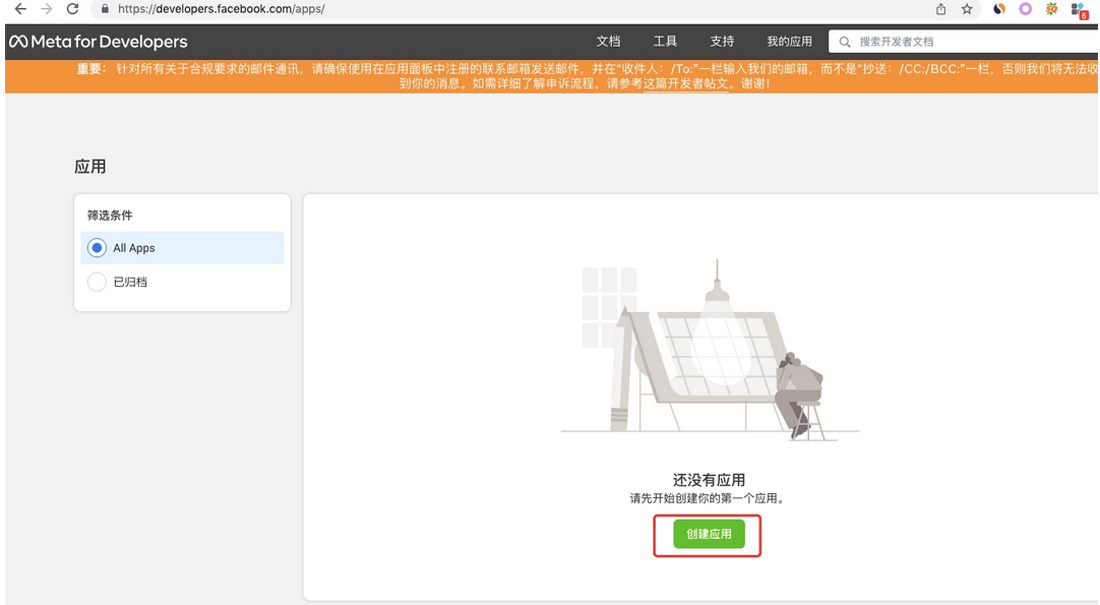
Task: Select the 已归档 (archived) radio button
Action: [x=97, y=282]
